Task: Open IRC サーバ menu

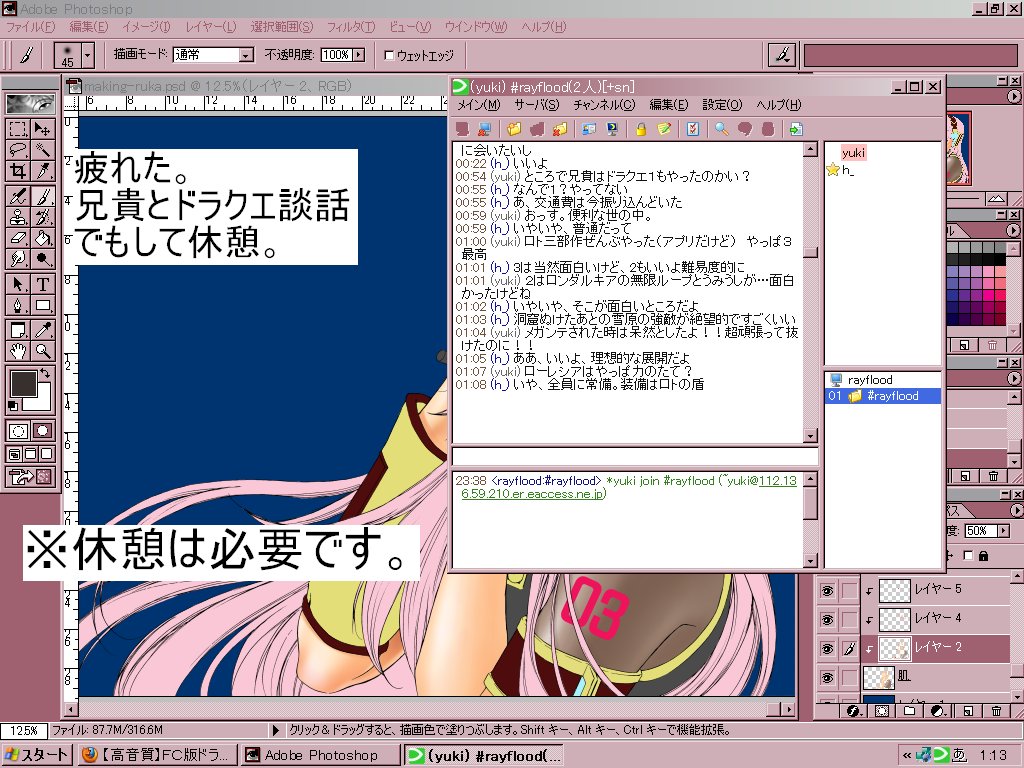Action: point(537,105)
